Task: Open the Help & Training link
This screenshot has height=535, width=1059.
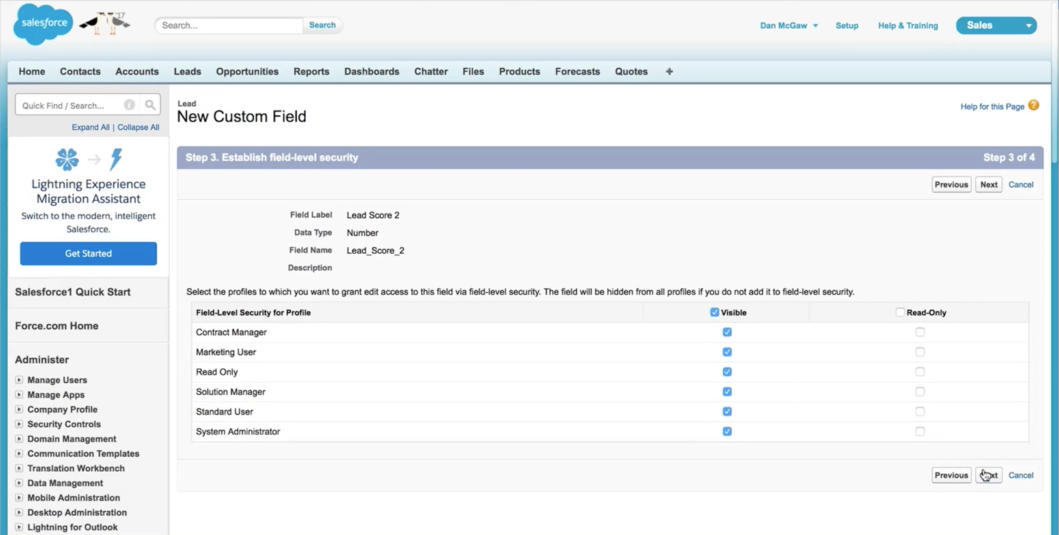Action: [x=908, y=26]
